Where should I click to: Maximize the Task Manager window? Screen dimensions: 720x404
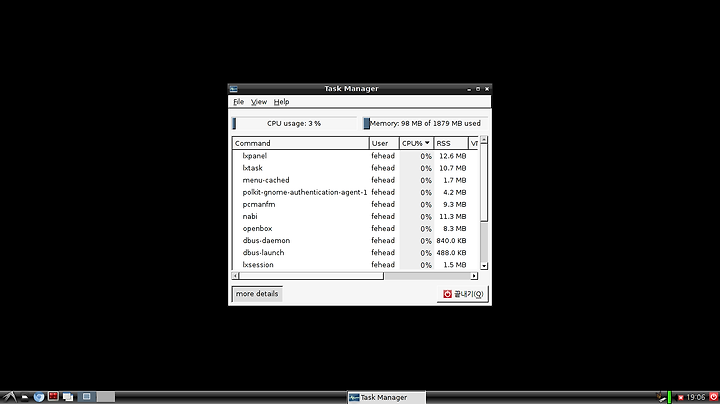[x=478, y=89]
